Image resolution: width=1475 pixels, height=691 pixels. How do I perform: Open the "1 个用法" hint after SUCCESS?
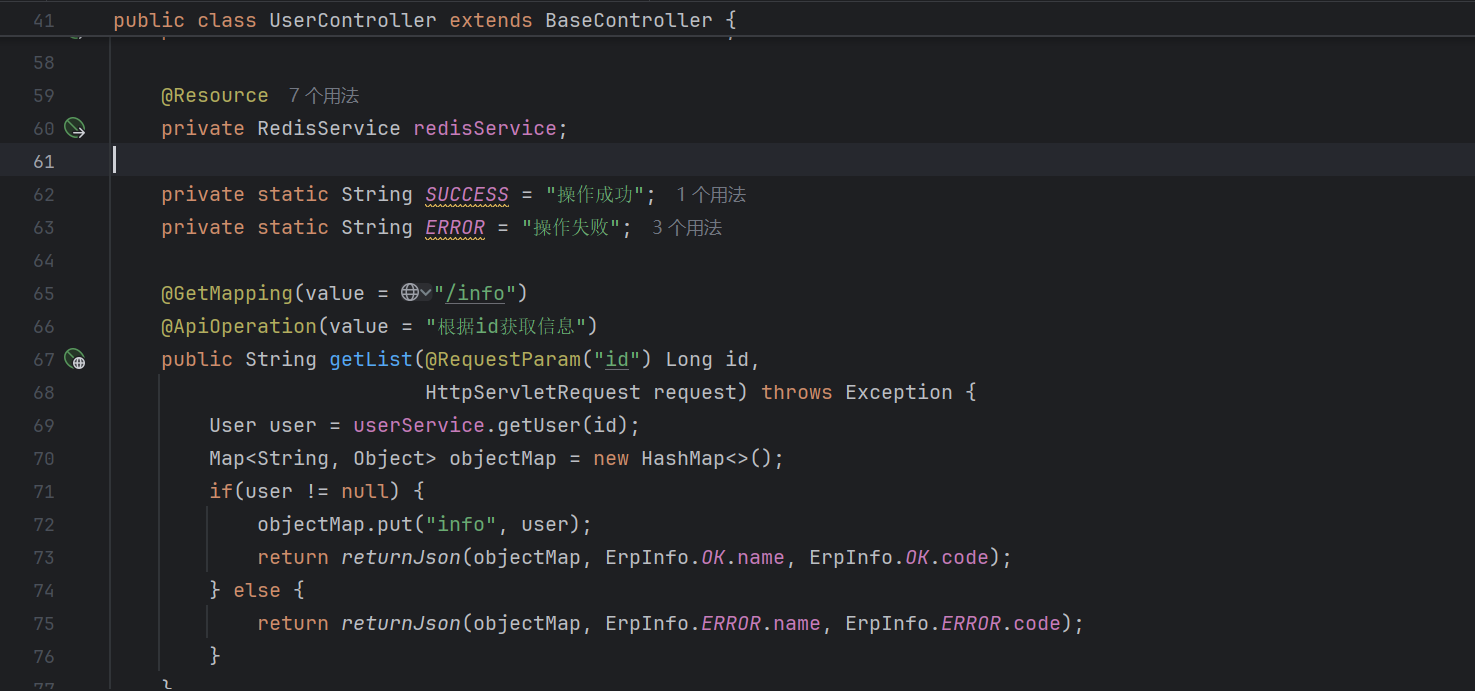coord(711,195)
